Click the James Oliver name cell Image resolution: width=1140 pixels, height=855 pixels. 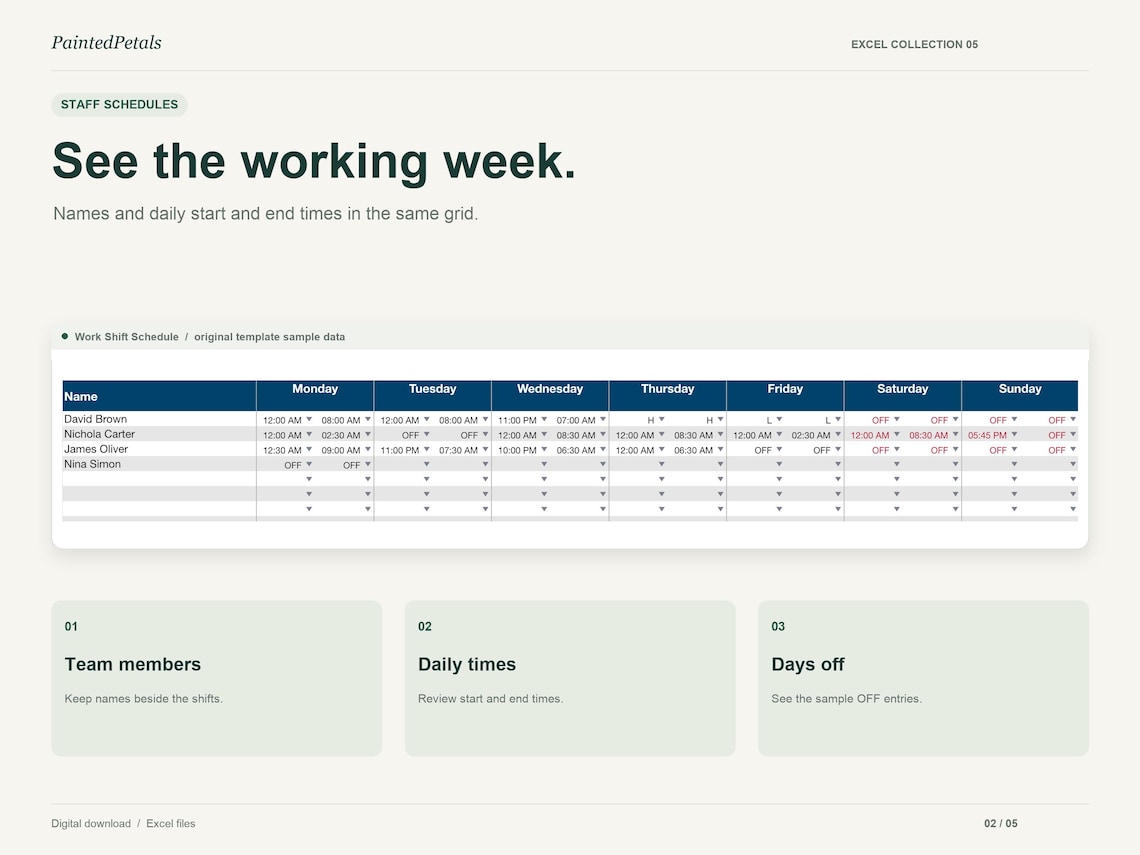coord(159,449)
